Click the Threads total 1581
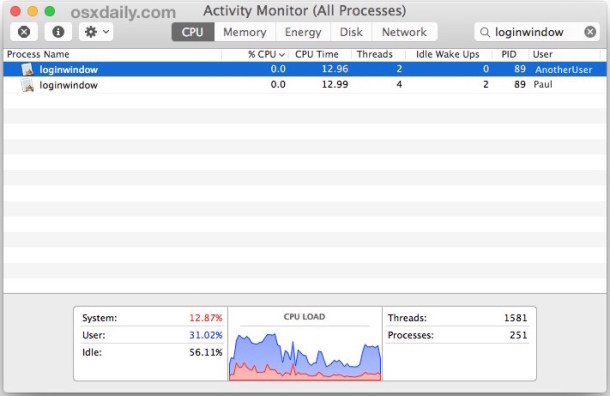The height and width of the screenshot is (396, 610). tap(515, 318)
